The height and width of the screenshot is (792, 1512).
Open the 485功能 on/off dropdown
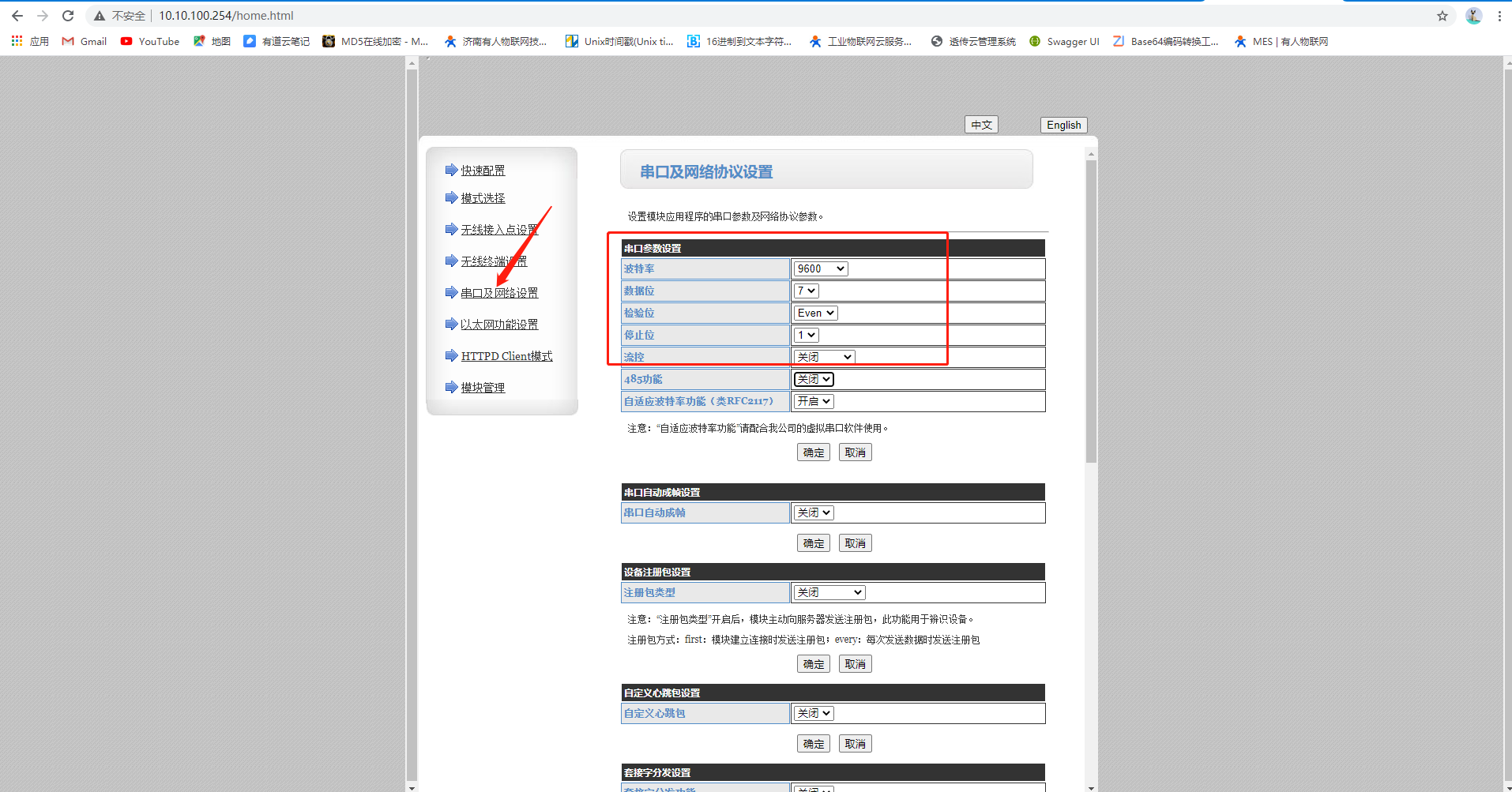(814, 380)
